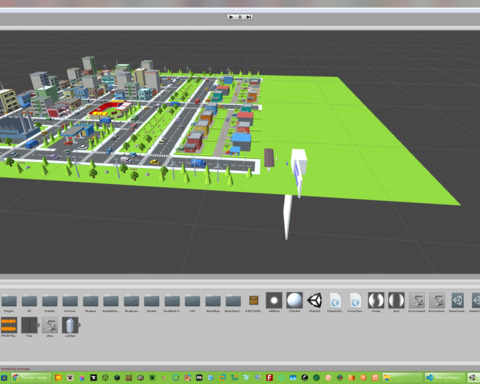Image resolution: width=480 pixels, height=384 pixels.
Task: Open the Plugins folder in Project panel
Action: (9, 303)
